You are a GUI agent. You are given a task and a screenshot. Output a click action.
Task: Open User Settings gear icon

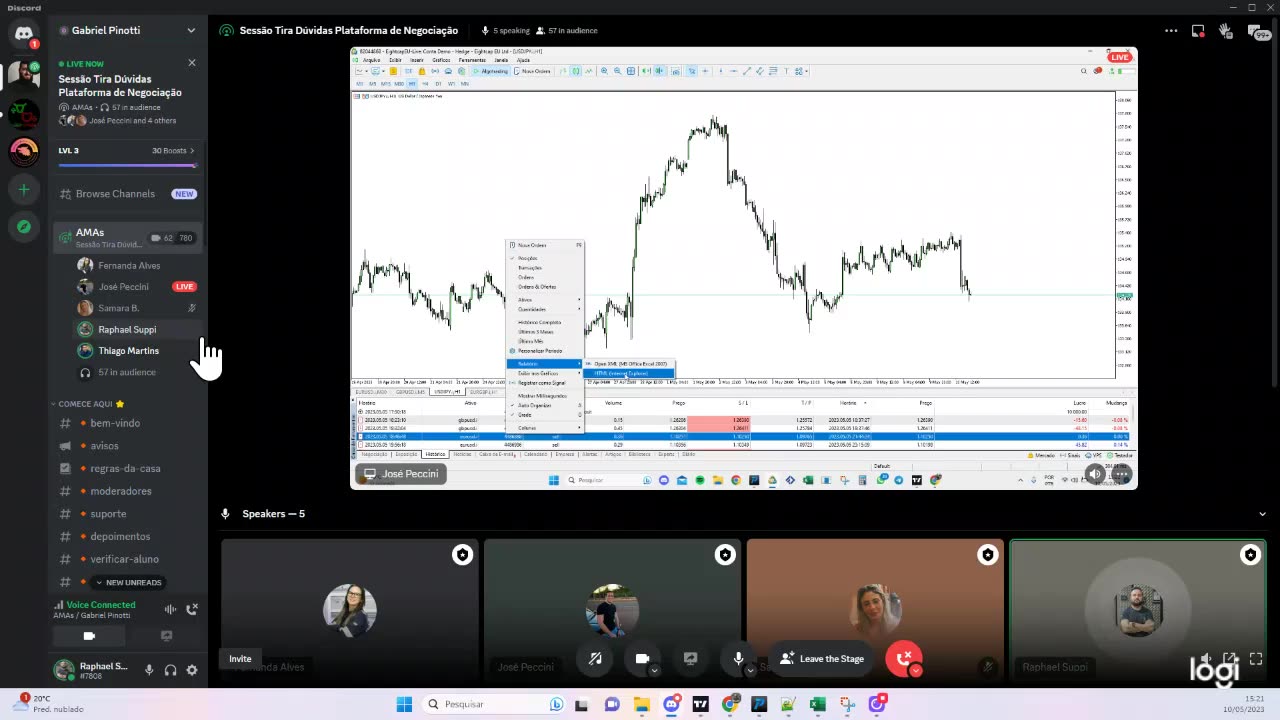click(x=192, y=670)
